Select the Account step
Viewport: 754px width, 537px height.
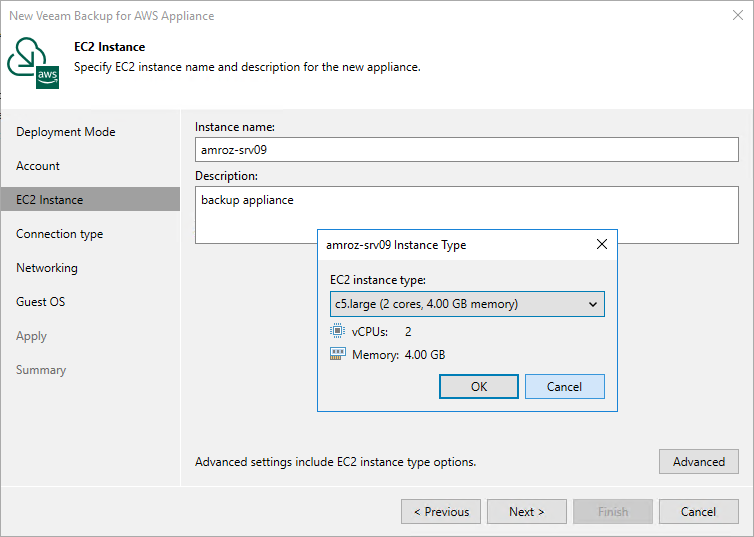tap(38, 166)
